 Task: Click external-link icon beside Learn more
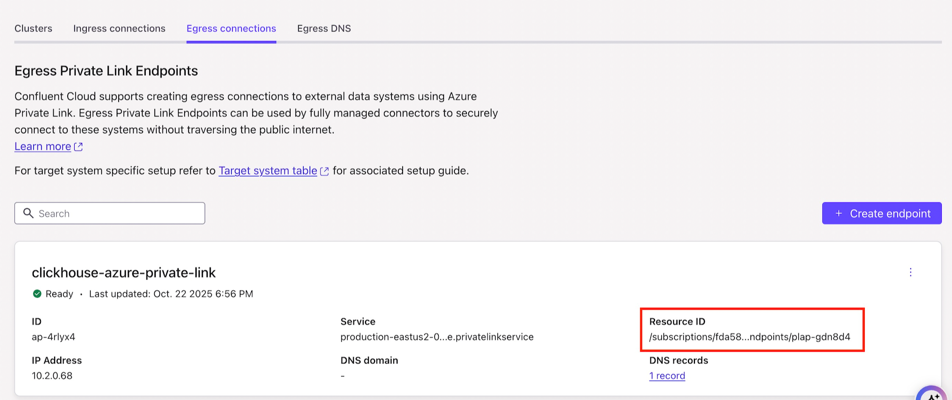[x=79, y=147]
